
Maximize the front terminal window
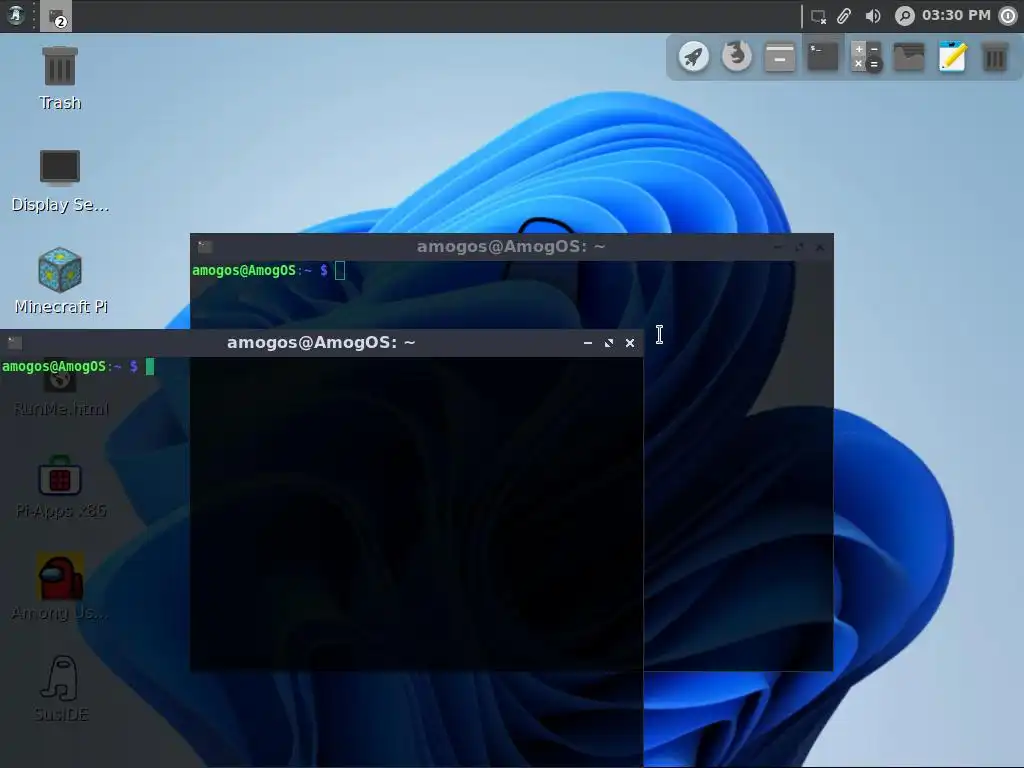tap(609, 343)
